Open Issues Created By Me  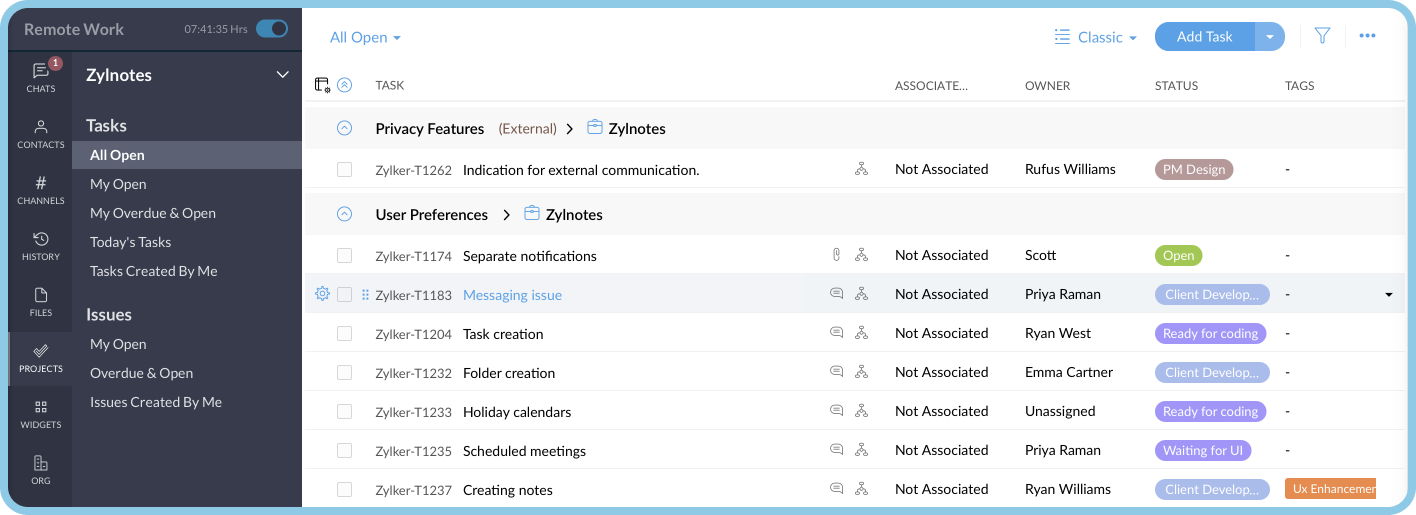(x=156, y=402)
